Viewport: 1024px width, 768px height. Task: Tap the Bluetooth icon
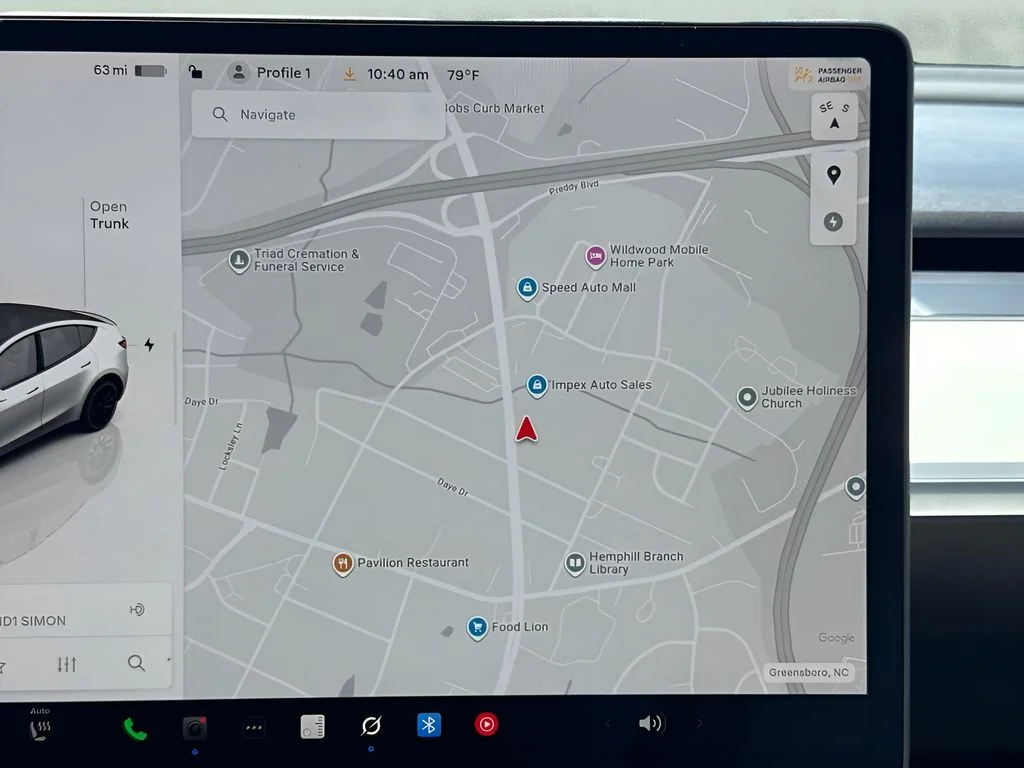(x=429, y=725)
